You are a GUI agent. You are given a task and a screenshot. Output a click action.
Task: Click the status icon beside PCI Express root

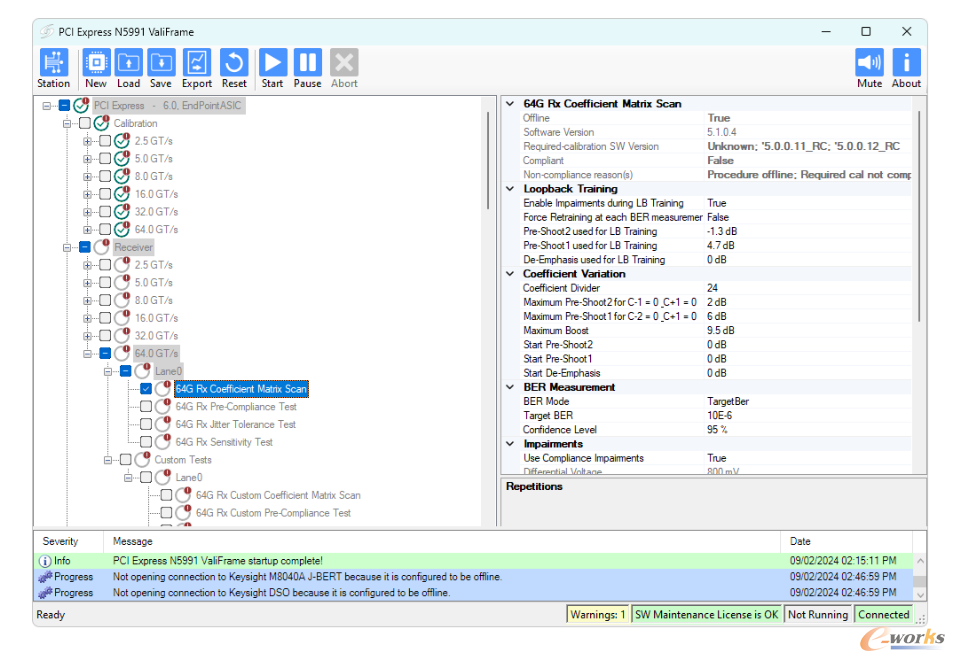82,105
